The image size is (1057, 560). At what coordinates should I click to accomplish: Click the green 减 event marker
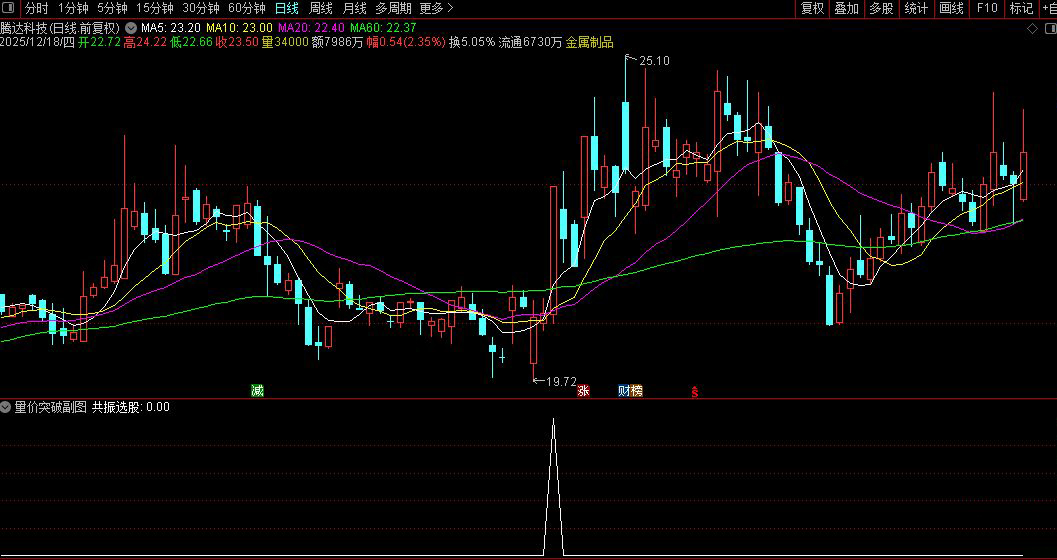[x=257, y=390]
